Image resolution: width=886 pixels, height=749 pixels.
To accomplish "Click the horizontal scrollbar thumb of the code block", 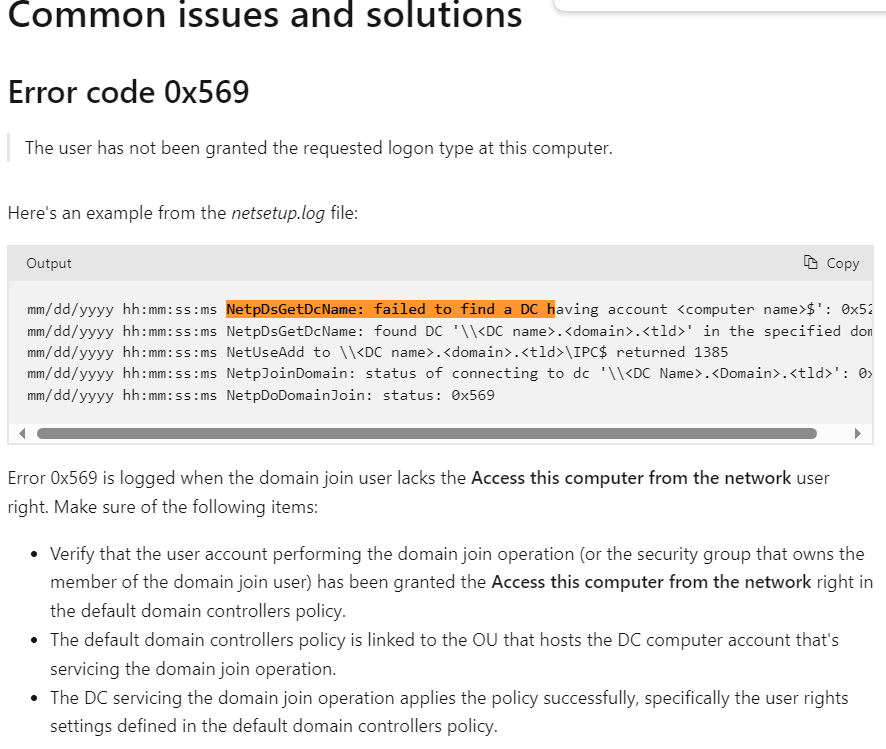I will click(x=427, y=433).
